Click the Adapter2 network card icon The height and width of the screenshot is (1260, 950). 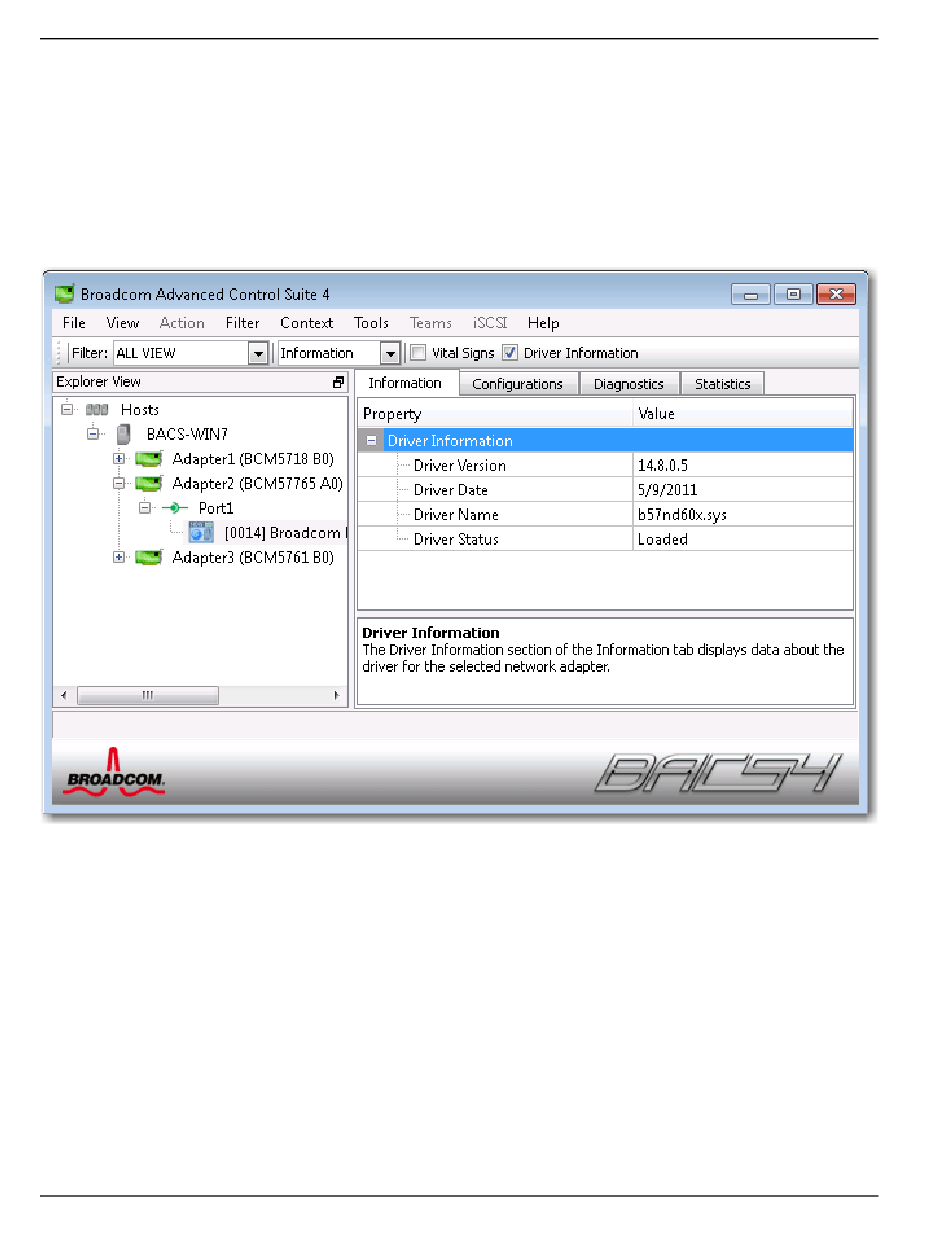coord(149,483)
